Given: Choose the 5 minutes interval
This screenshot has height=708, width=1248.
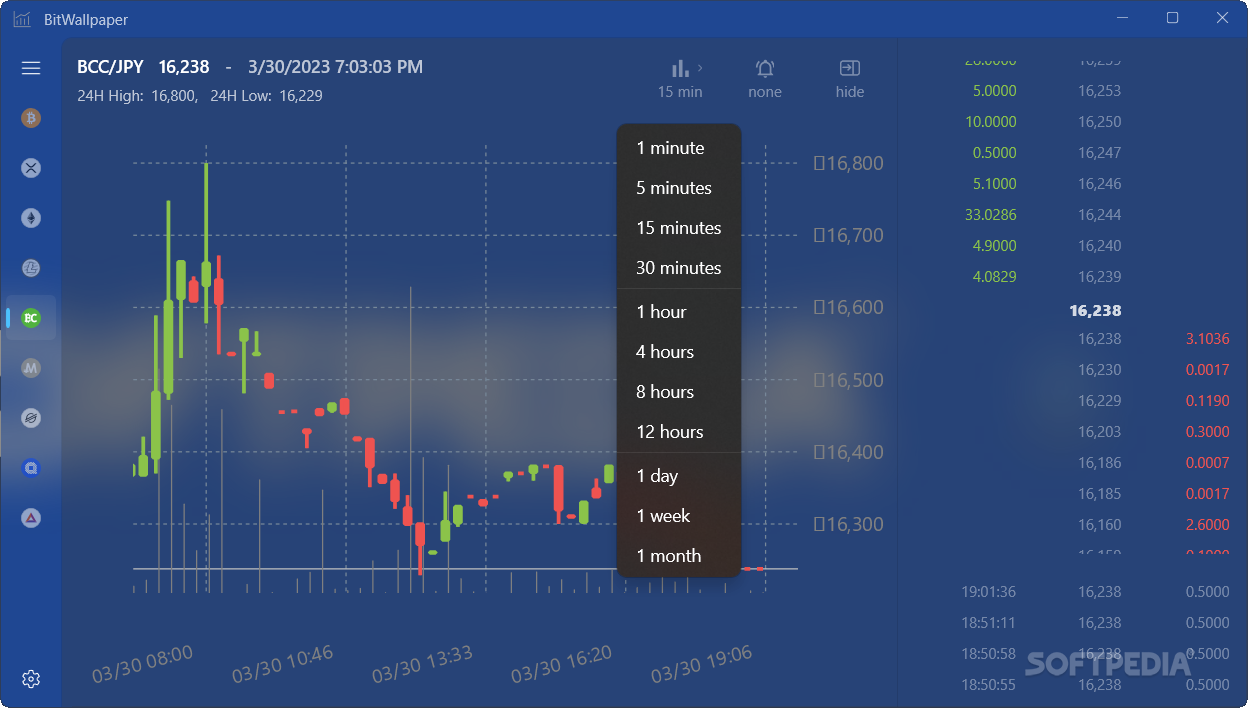Looking at the screenshot, I should coord(679,188).
